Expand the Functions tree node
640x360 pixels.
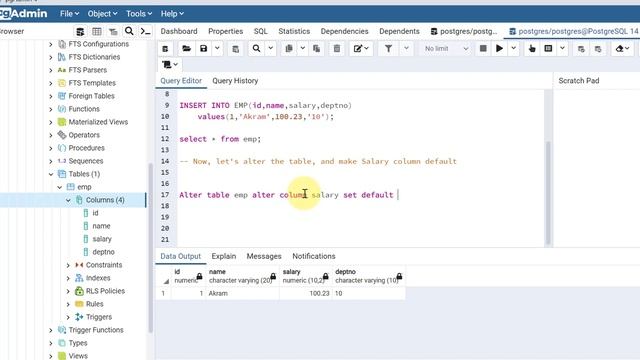(x=51, y=109)
